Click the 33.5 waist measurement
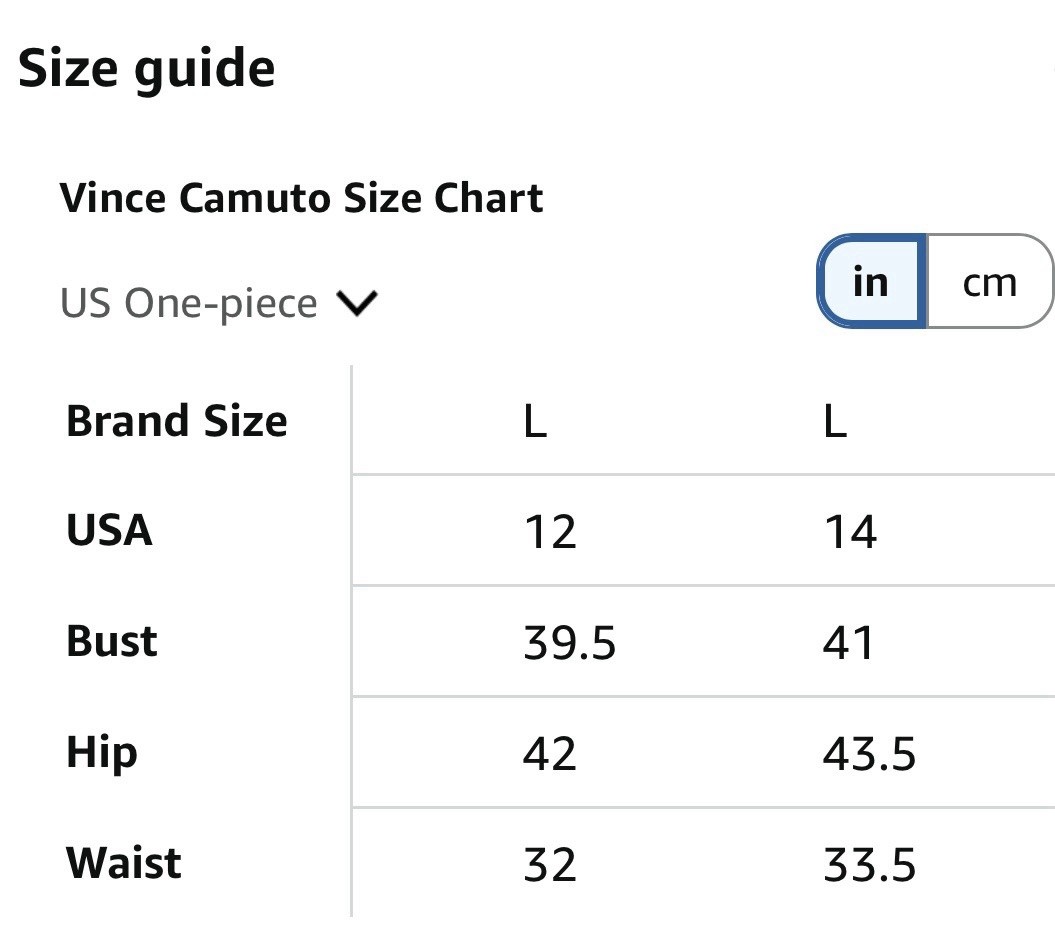This screenshot has width=1055, height=948. coord(869,865)
